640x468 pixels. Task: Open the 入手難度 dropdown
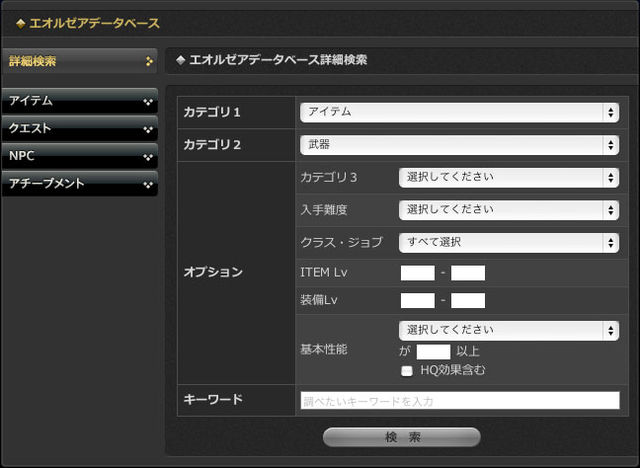pos(509,210)
